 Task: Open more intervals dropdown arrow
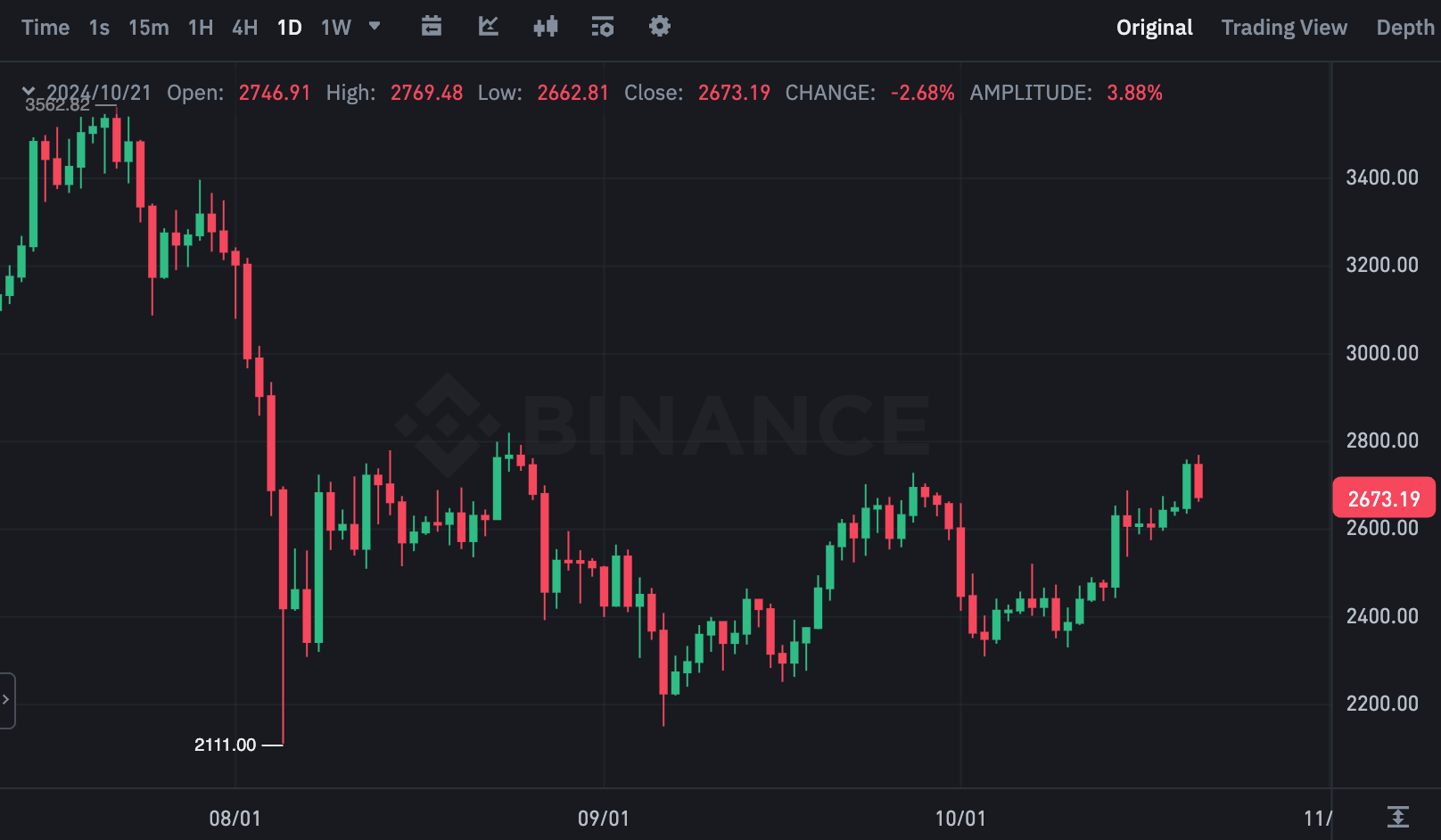click(375, 26)
